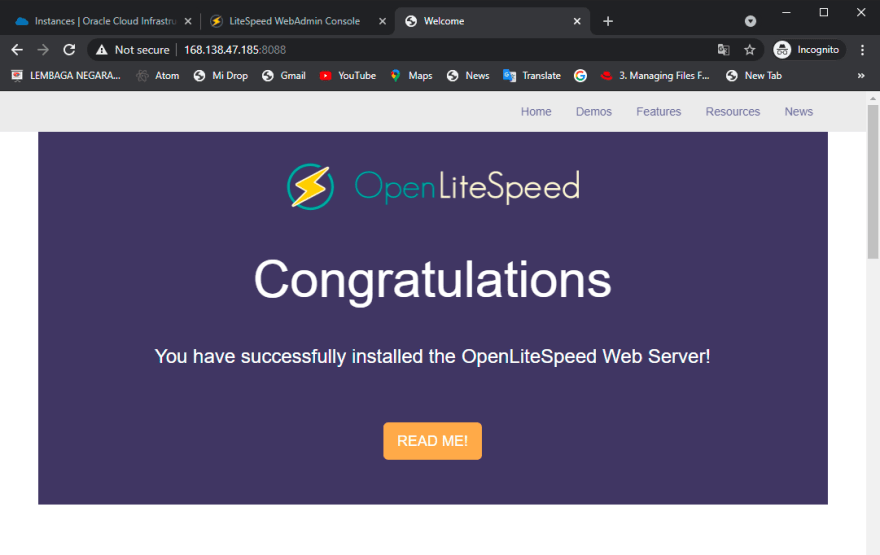880x555 pixels.
Task: Click the scrollbar up arrow
Action: tap(873, 98)
